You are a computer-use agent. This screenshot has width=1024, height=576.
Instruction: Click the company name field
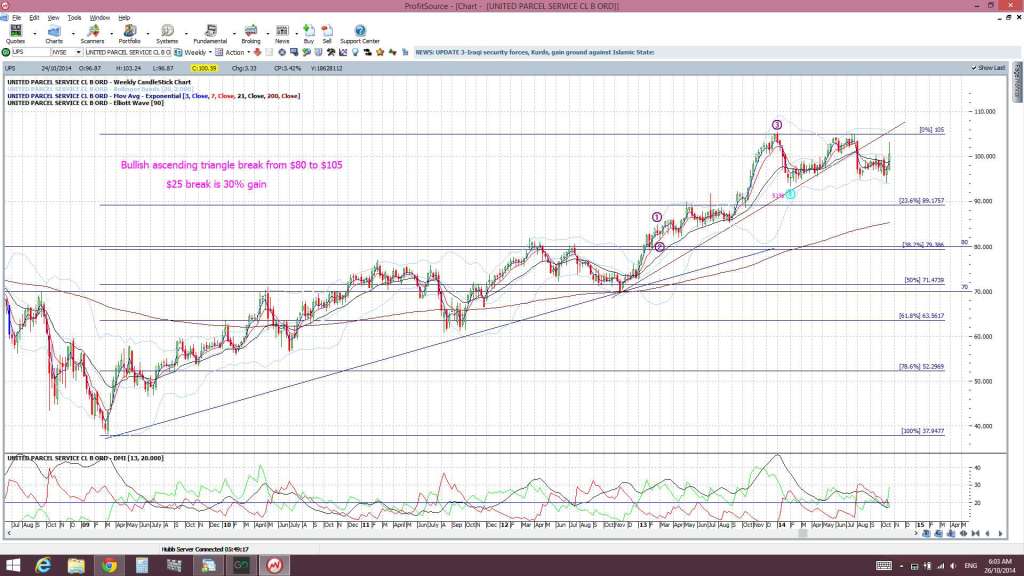(x=128, y=52)
